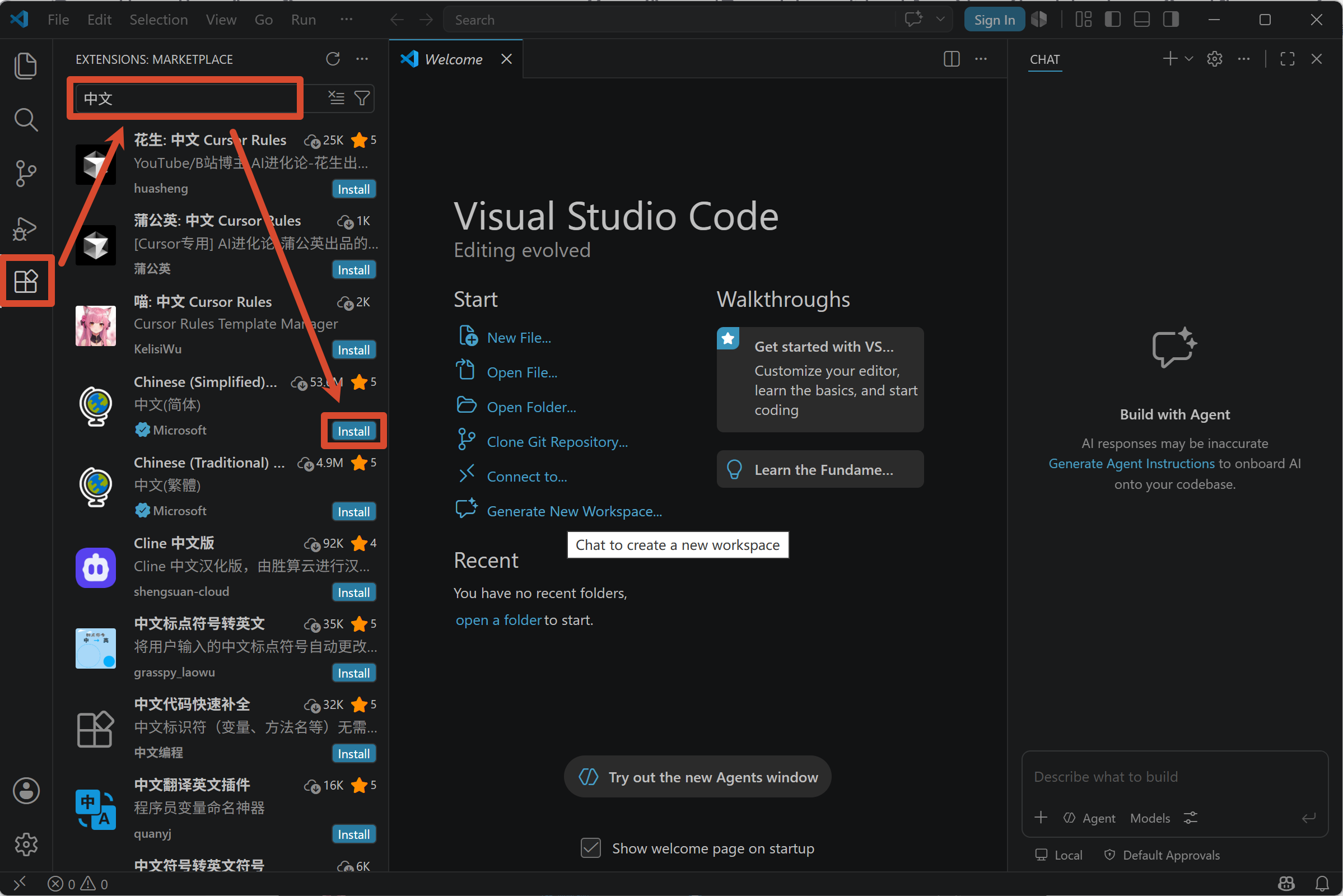Install the Cline 中文版 extension

pos(354,592)
